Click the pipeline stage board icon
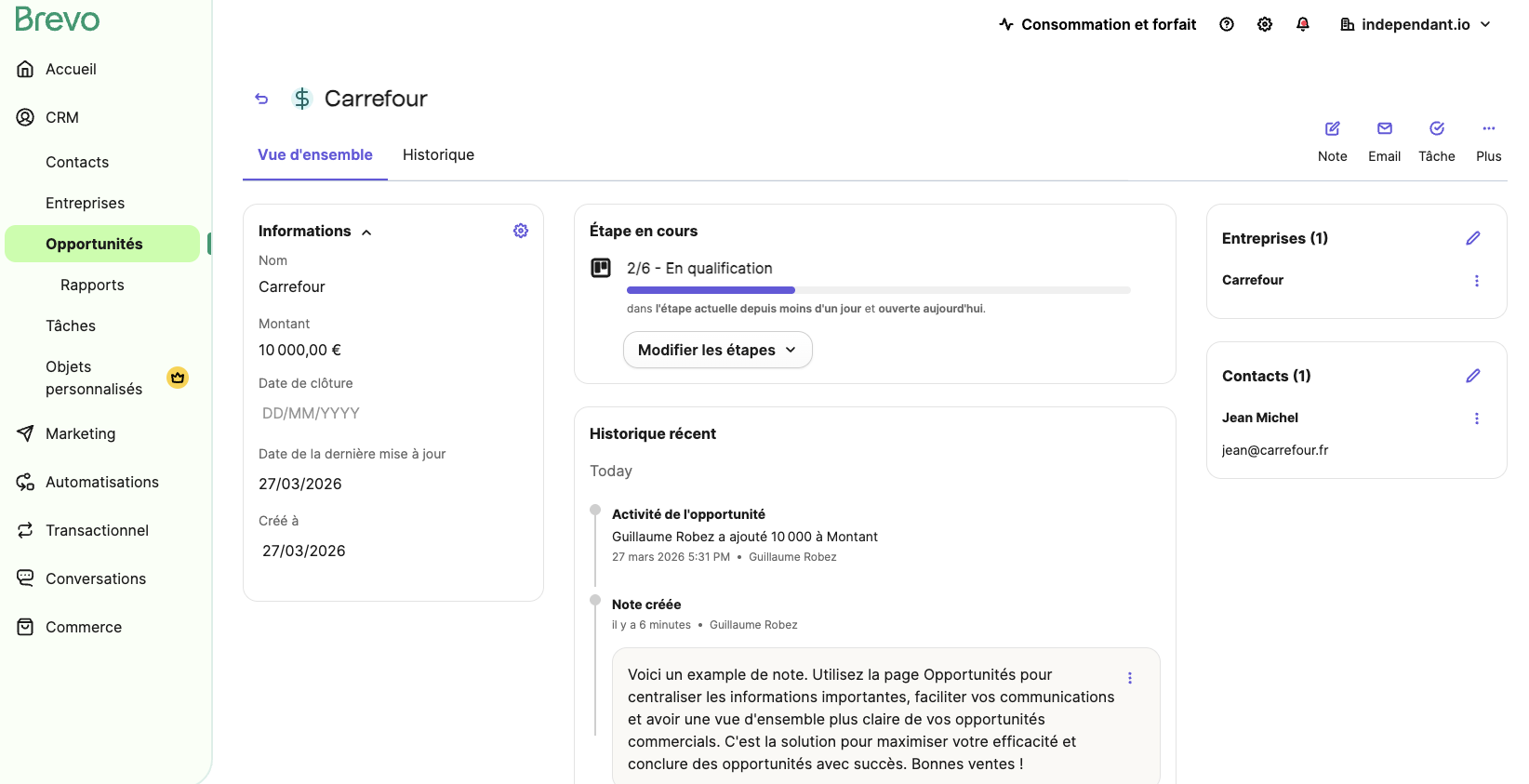Image resolution: width=1529 pixels, height=784 pixels. (601, 268)
